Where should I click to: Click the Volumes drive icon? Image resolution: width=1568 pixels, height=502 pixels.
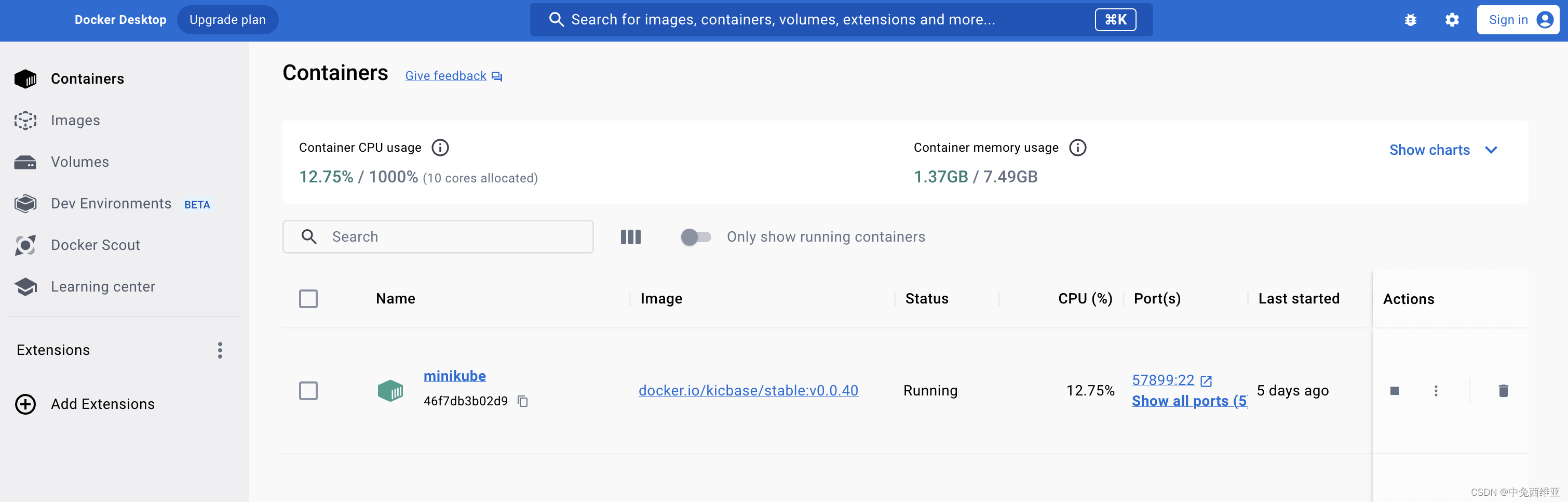(25, 162)
